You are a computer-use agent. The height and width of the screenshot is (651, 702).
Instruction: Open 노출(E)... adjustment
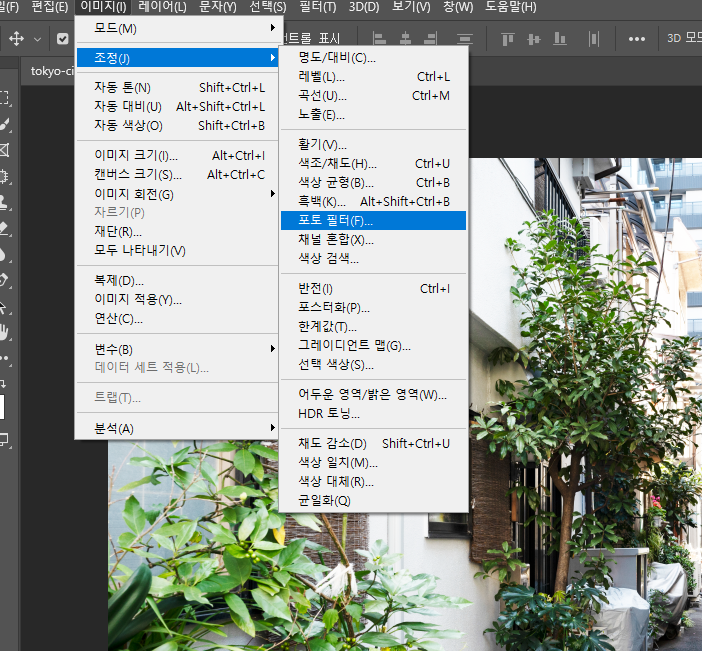[373, 115]
